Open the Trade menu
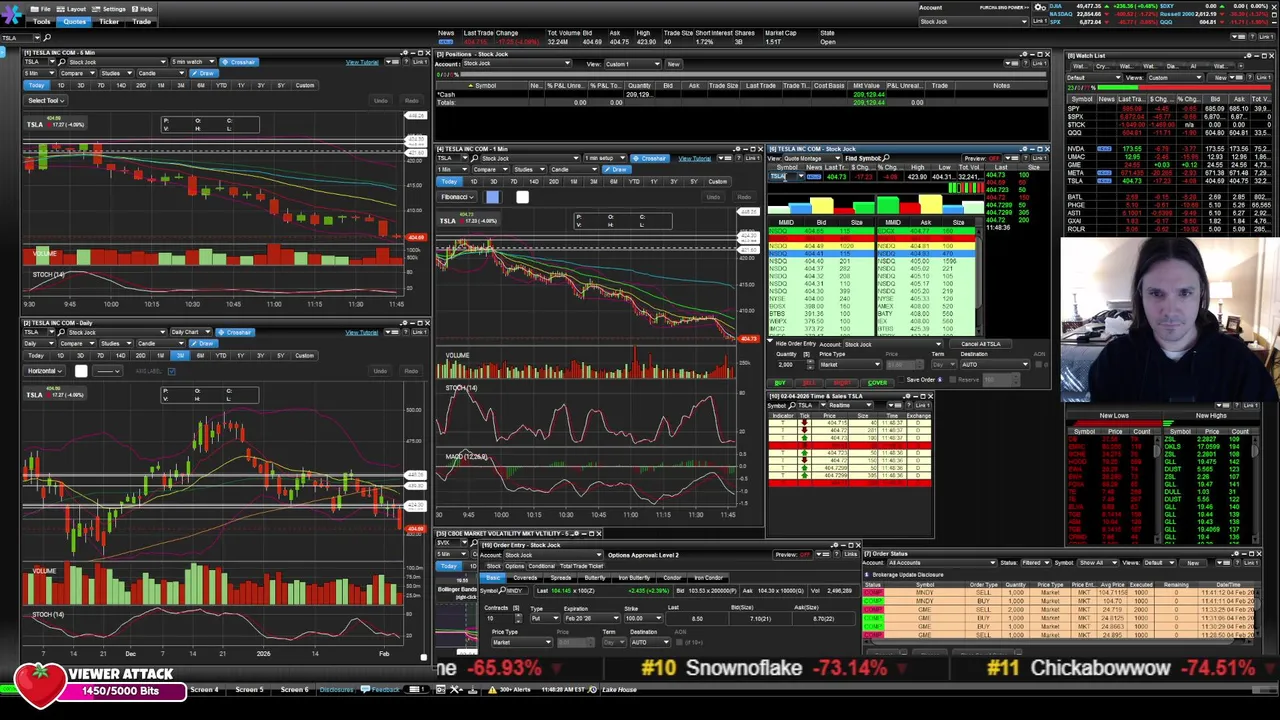The width and height of the screenshot is (1280, 720). pos(141,21)
